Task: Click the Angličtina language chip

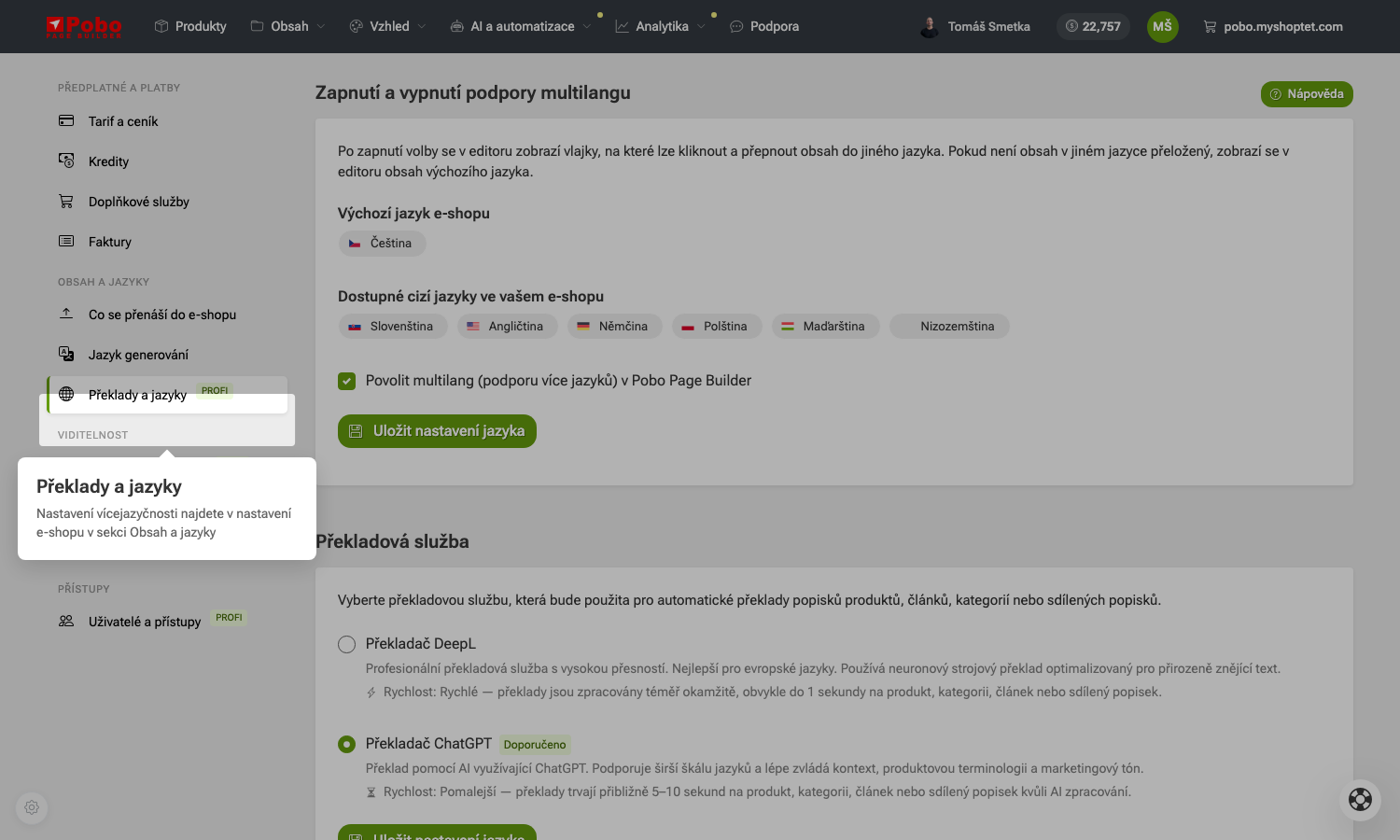Action: pos(507,327)
